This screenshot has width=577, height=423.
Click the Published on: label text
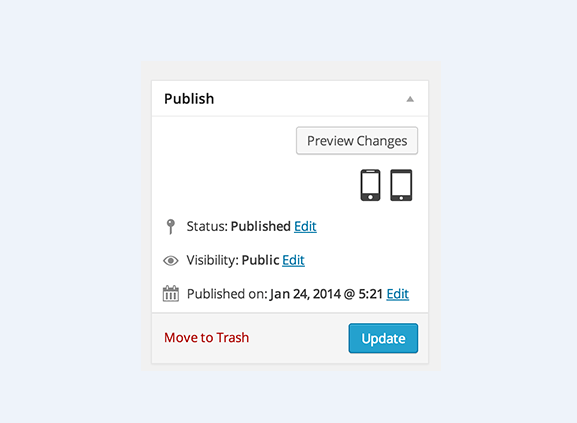pos(227,294)
